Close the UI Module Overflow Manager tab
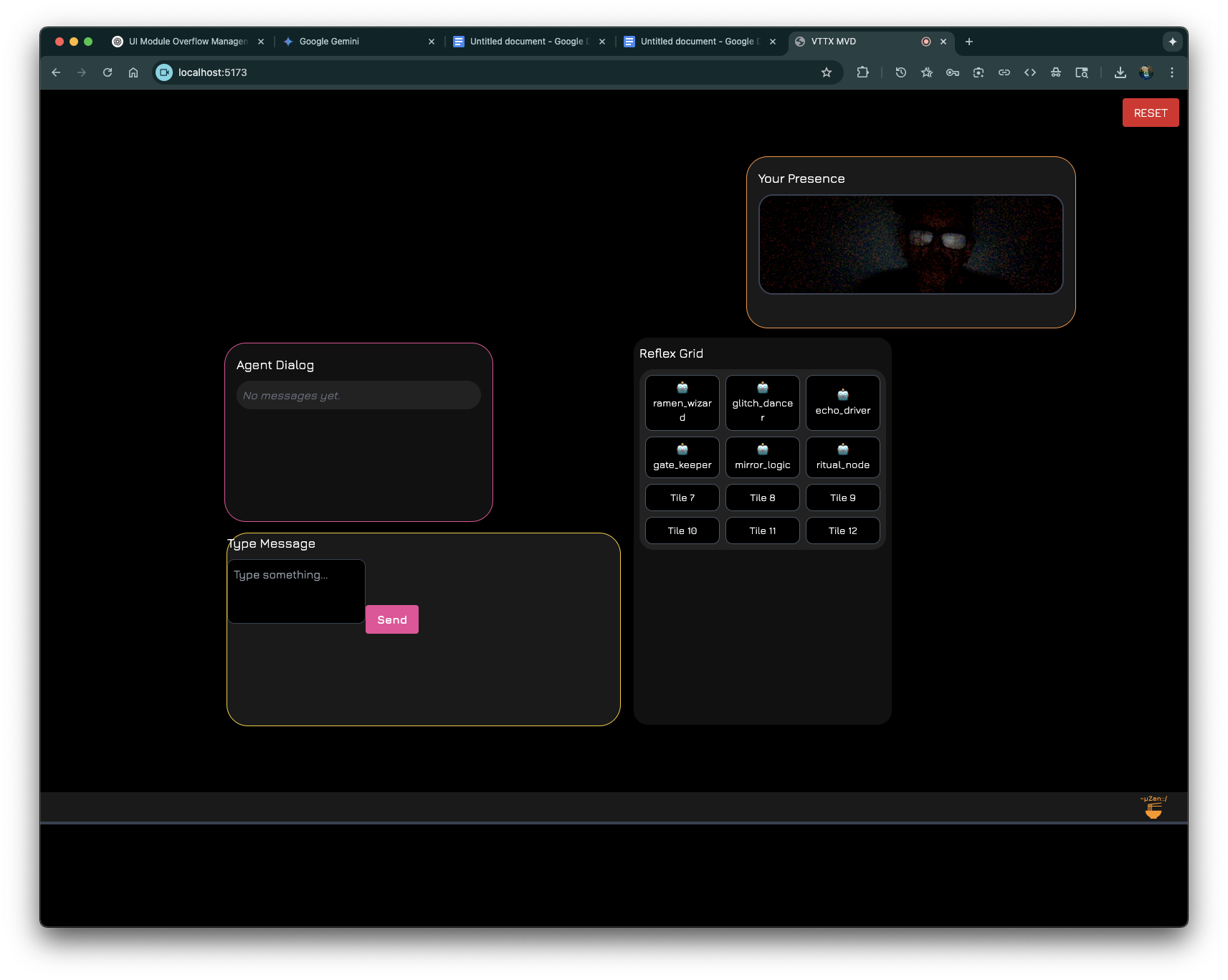This screenshot has height=980, width=1228. pyautogui.click(x=261, y=42)
